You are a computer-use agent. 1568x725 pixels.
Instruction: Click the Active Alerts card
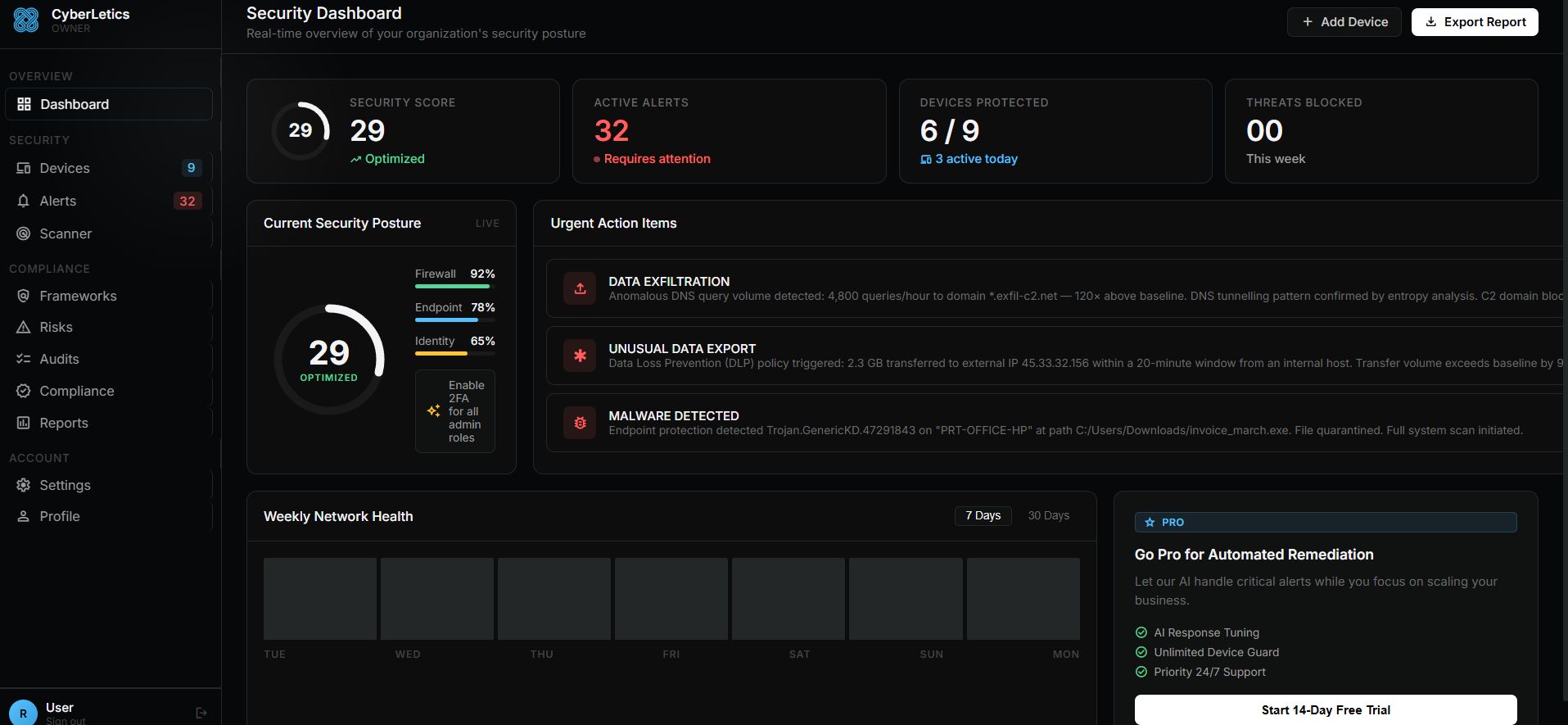(729, 131)
